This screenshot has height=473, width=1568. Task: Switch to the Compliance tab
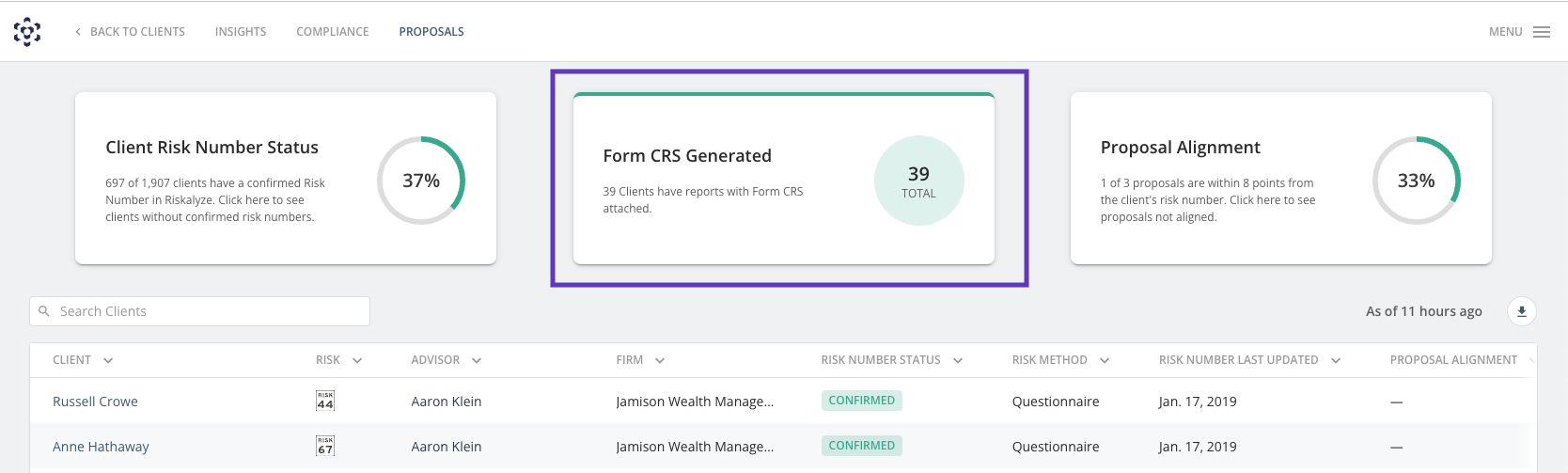(x=333, y=32)
